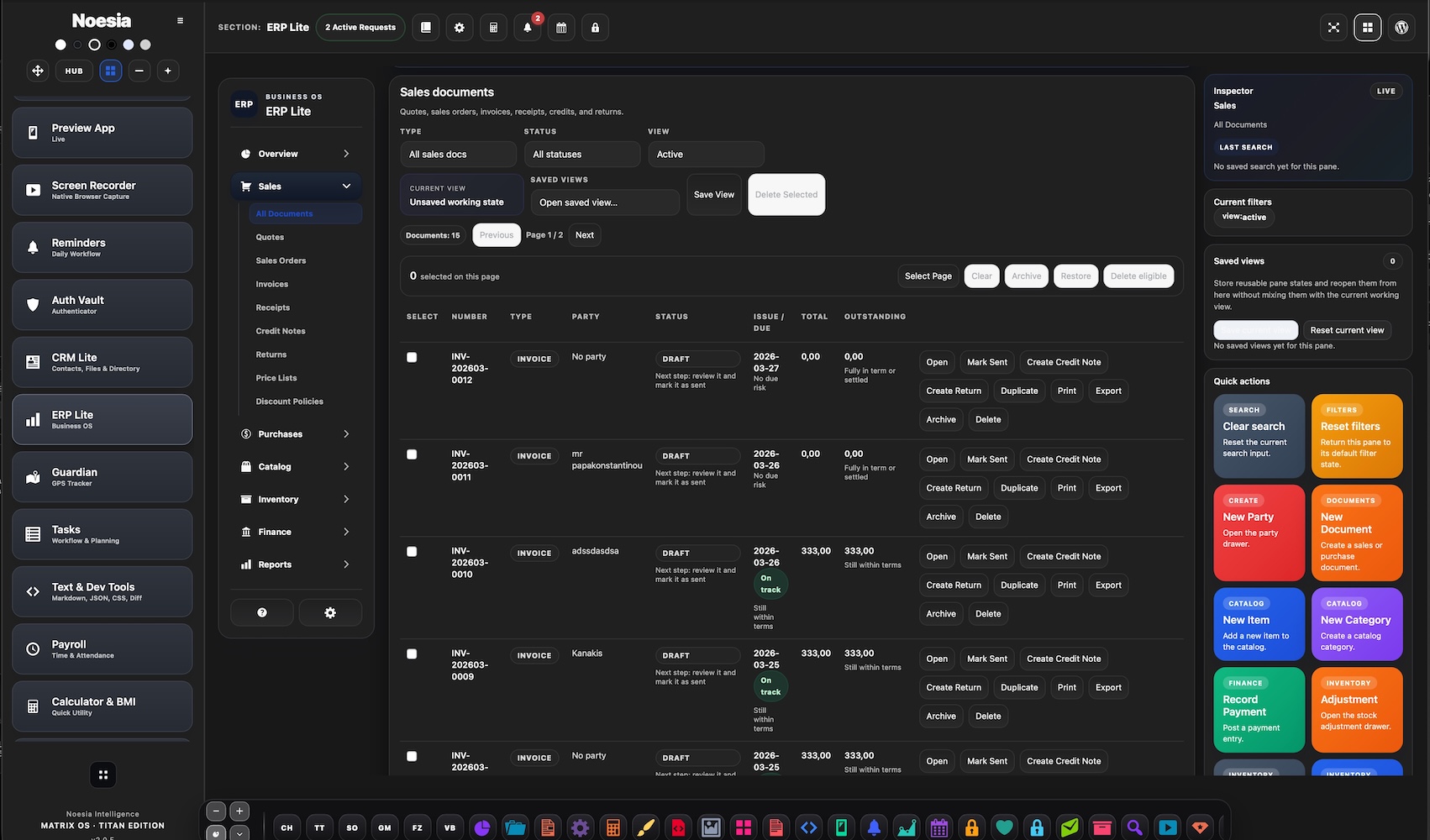1430x840 pixels.
Task: Open the orange padlock dock icon
Action: click(971, 827)
